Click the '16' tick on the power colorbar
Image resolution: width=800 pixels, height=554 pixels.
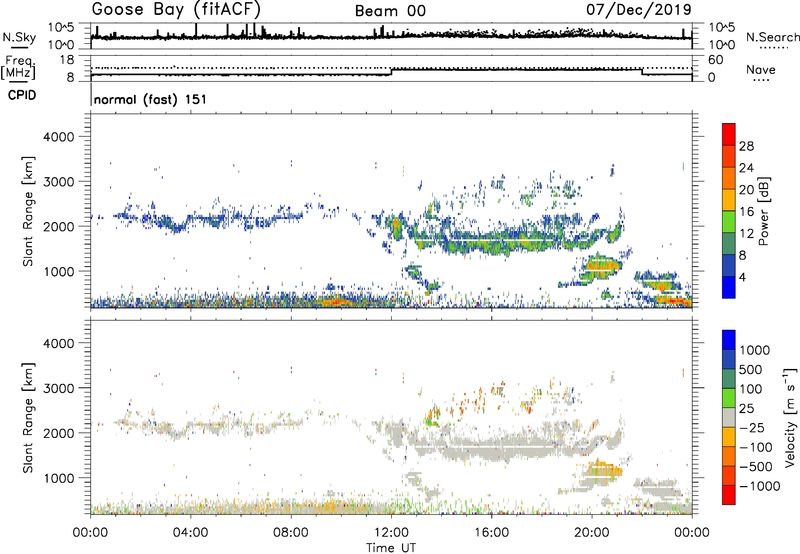pyautogui.click(x=746, y=212)
